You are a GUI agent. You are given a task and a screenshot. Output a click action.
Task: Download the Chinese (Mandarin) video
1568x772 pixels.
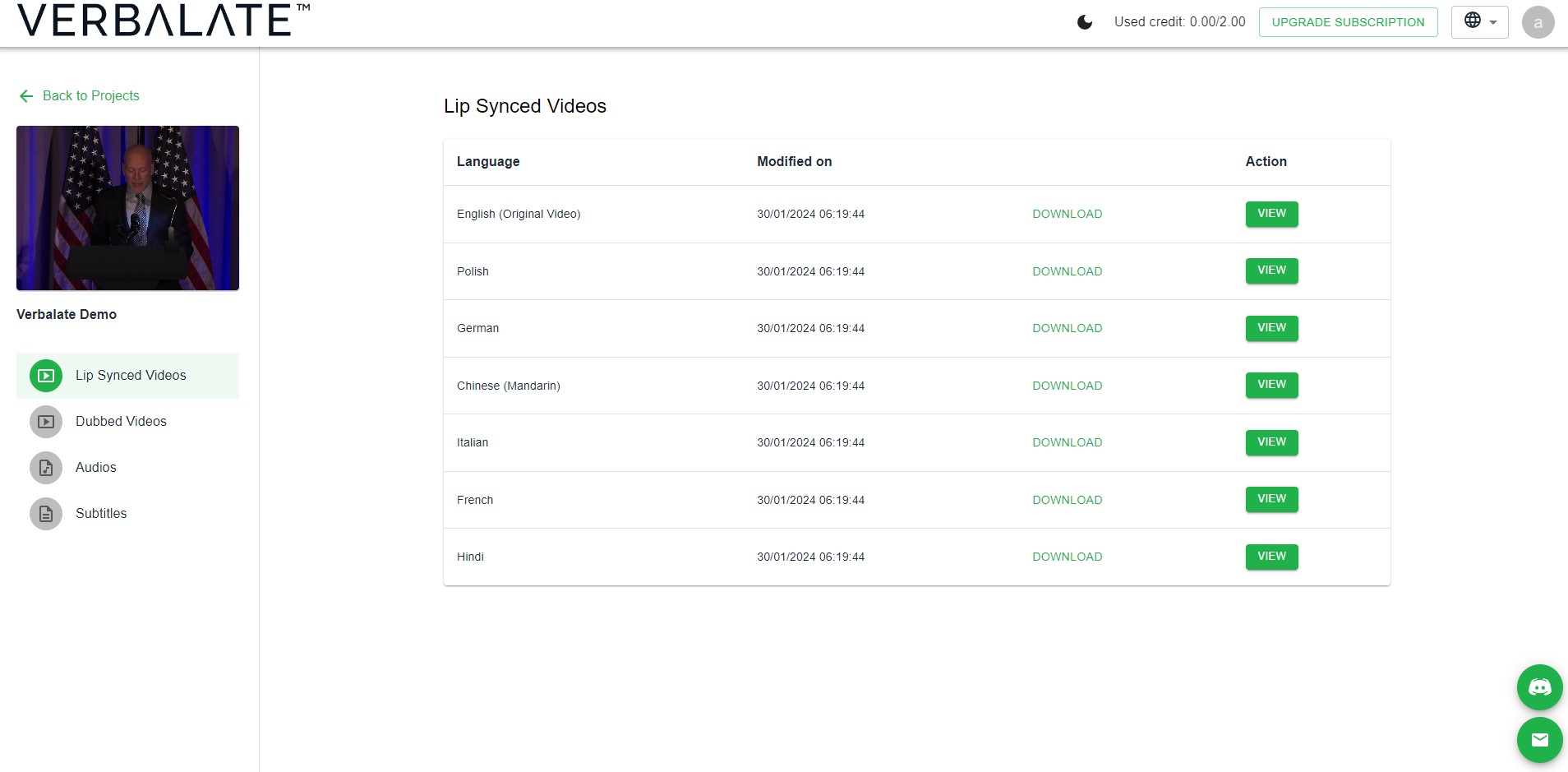1067,386
